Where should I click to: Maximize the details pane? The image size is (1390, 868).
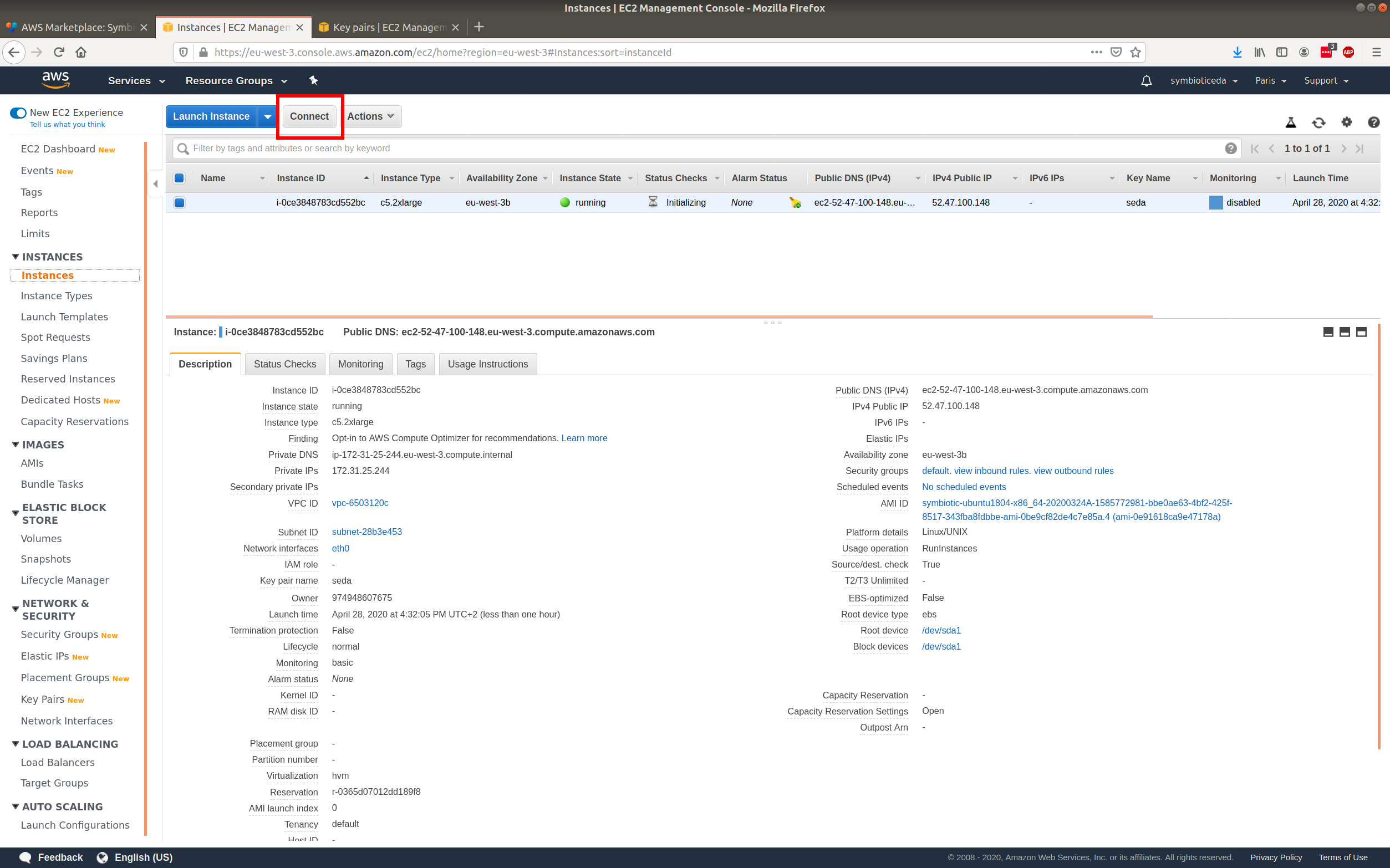[1361, 333]
